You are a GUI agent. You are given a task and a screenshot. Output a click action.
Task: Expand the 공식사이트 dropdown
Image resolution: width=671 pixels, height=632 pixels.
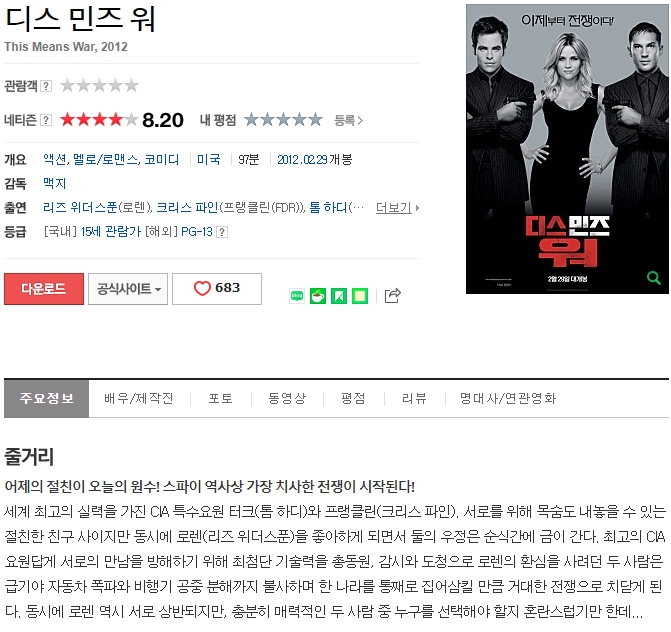pyautogui.click(x=128, y=289)
